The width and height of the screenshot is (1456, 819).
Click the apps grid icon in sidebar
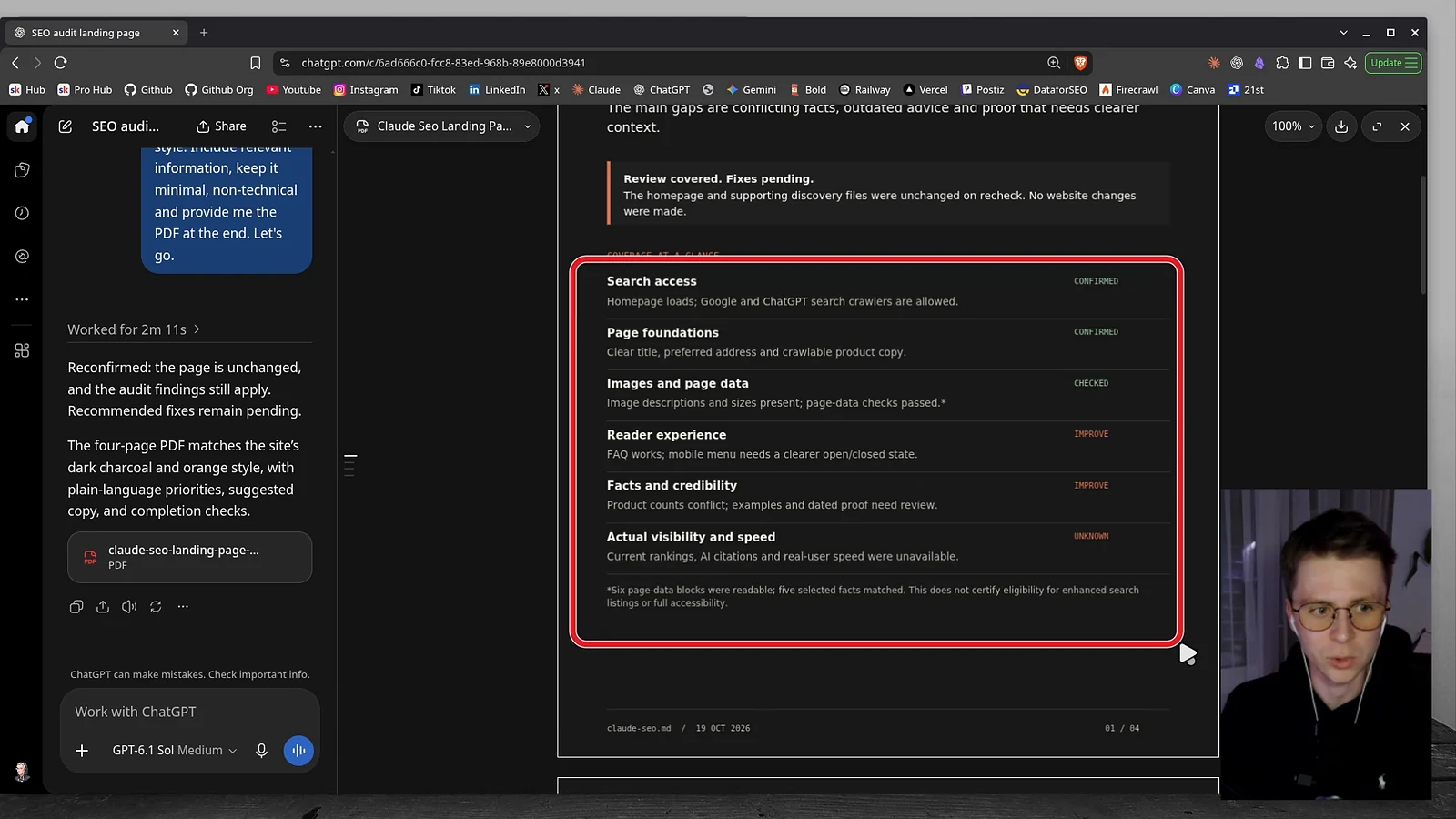(22, 350)
